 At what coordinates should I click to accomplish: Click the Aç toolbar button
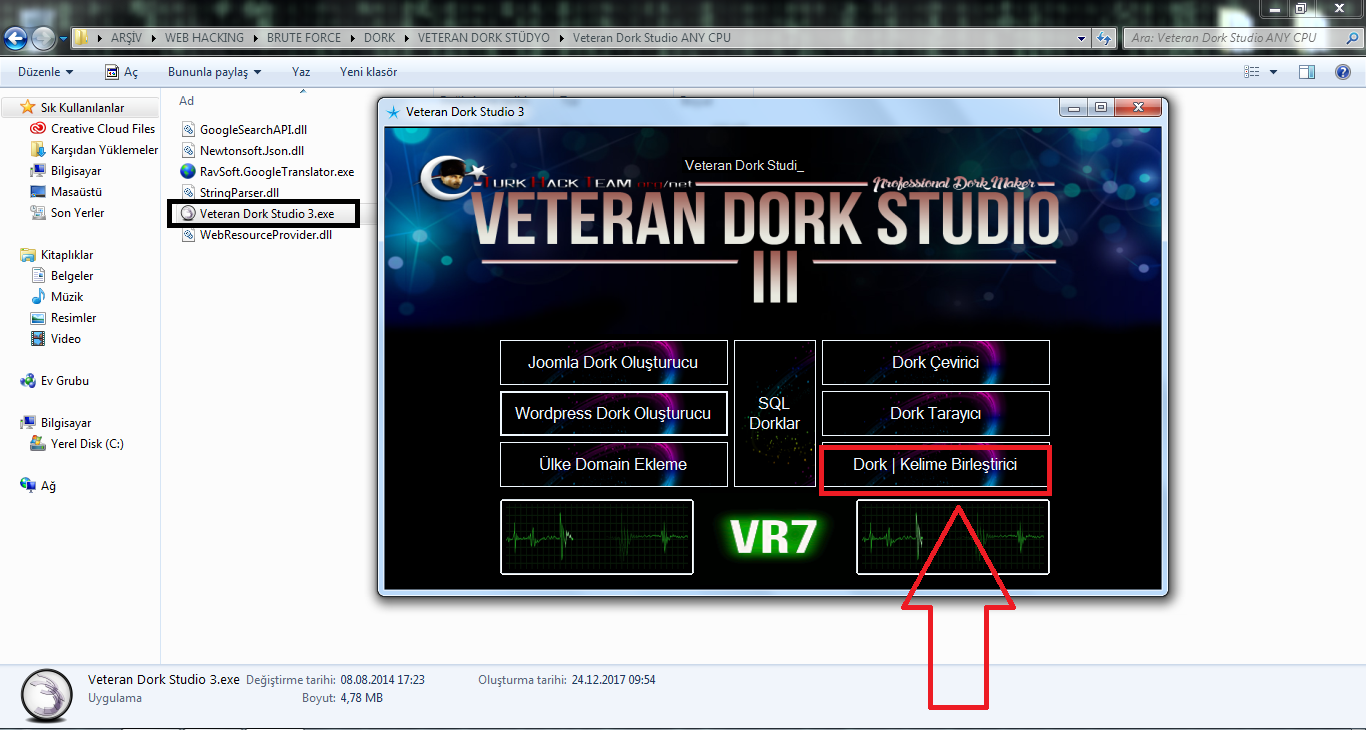122,72
